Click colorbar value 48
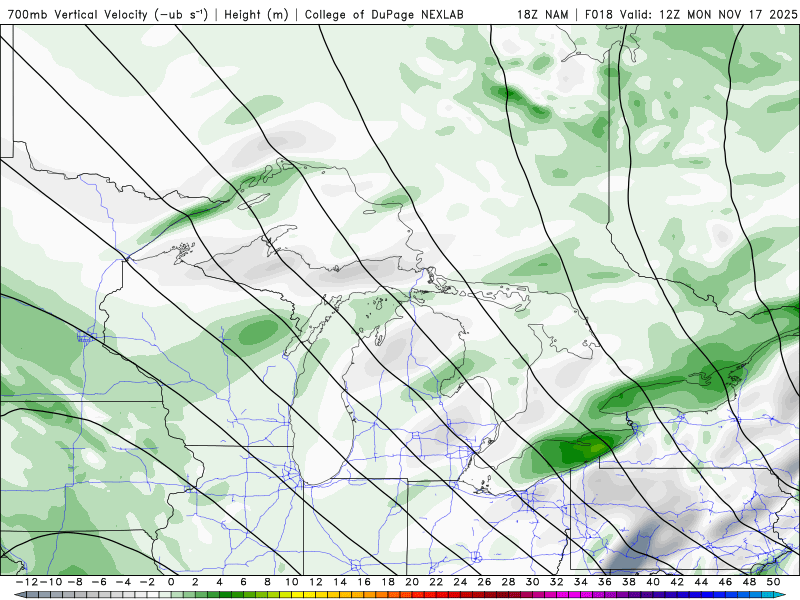The width and height of the screenshot is (800, 600). [749, 582]
